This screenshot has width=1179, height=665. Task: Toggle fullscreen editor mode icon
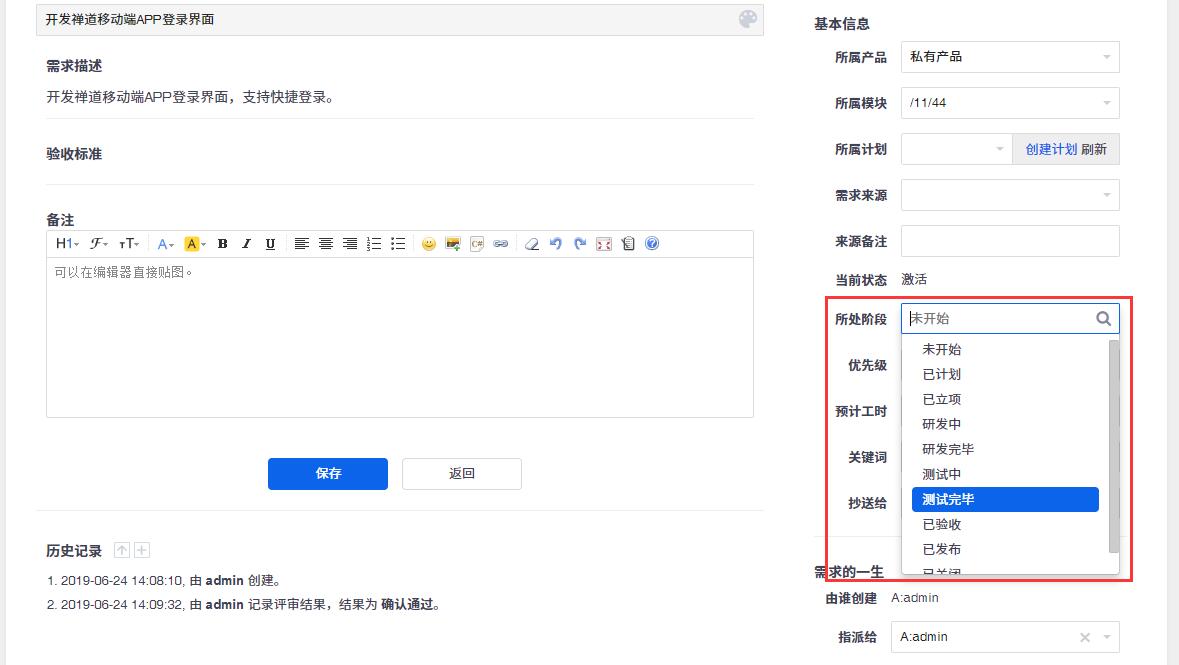(x=604, y=244)
